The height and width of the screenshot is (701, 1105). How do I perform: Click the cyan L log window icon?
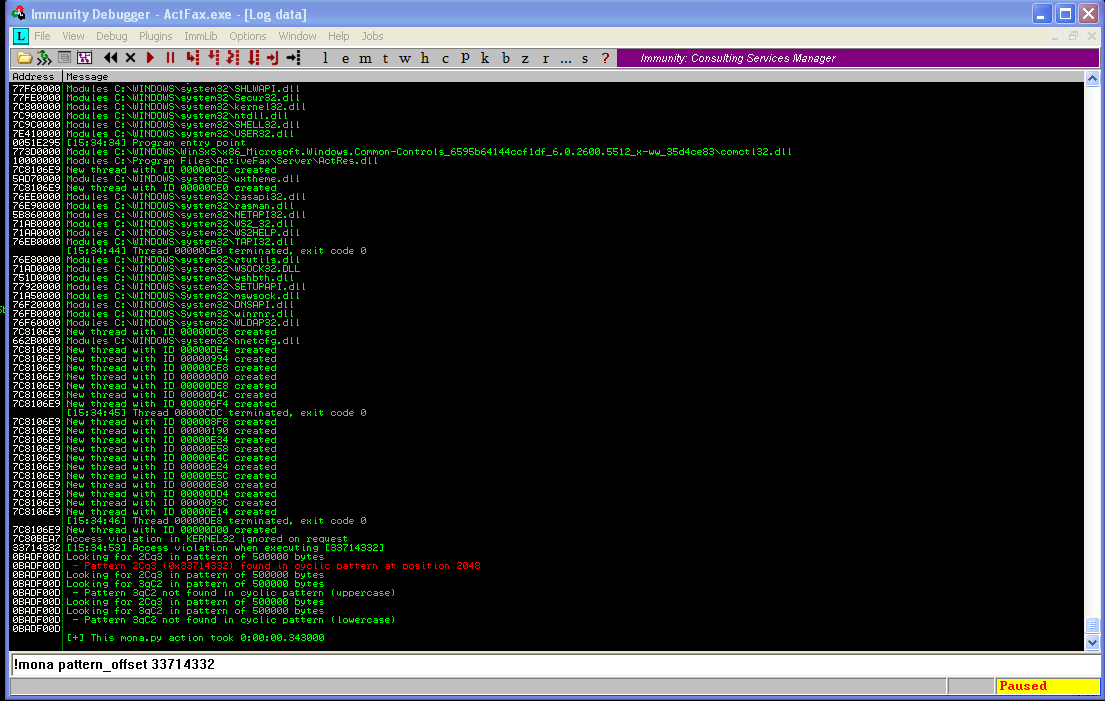tap(20, 36)
